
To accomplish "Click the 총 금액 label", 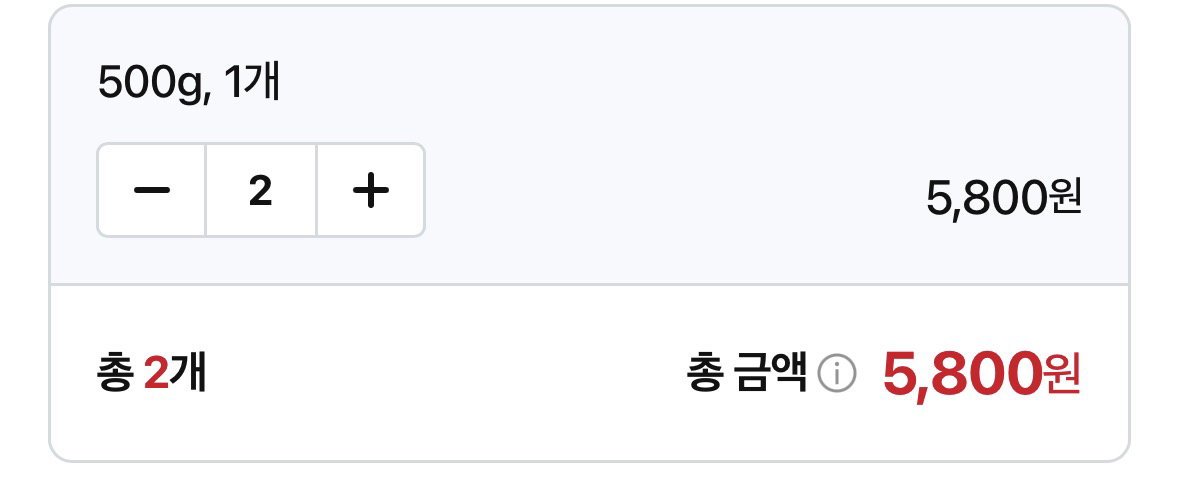I will coord(747,374).
